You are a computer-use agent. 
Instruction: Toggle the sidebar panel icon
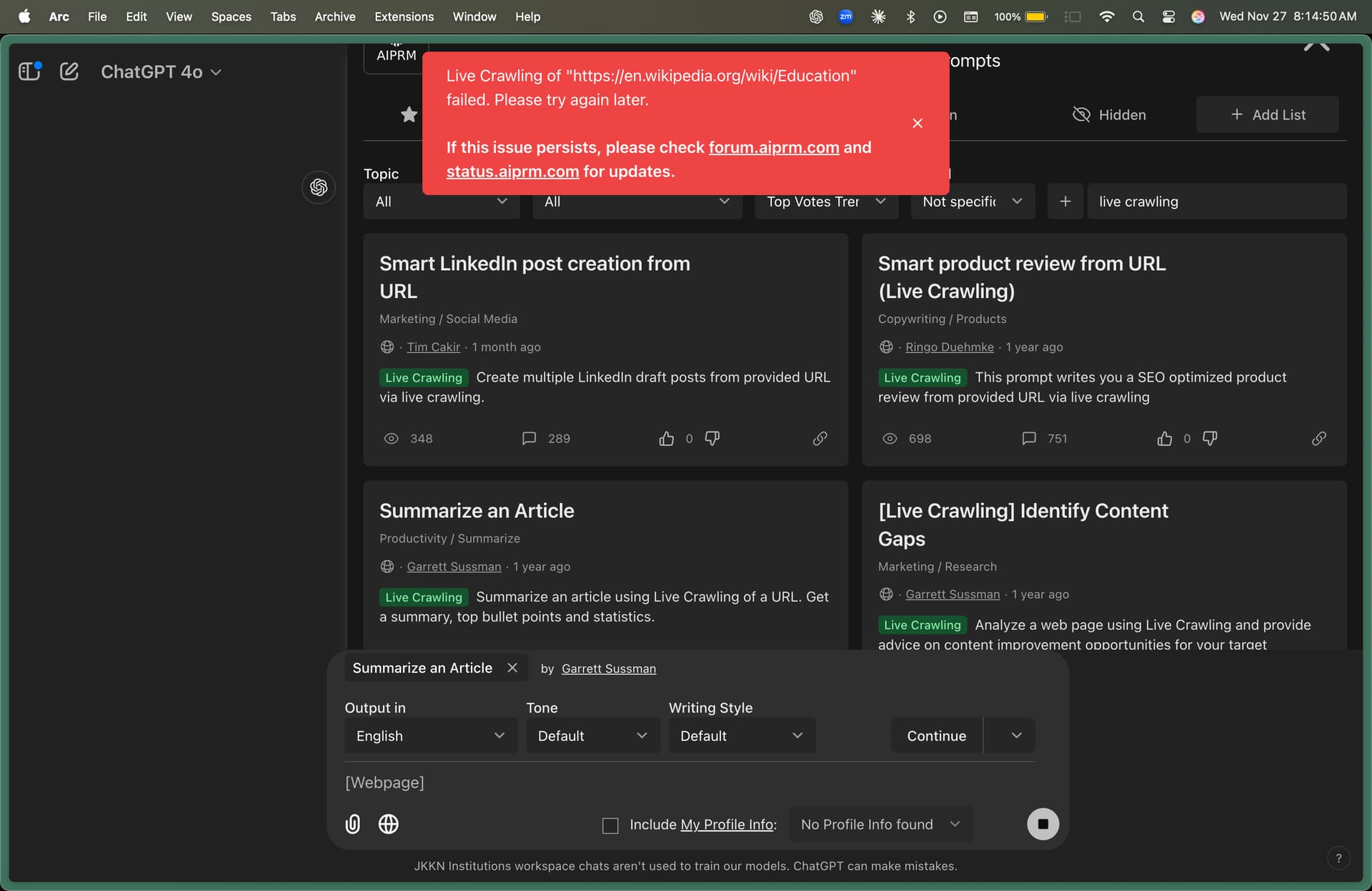point(29,71)
